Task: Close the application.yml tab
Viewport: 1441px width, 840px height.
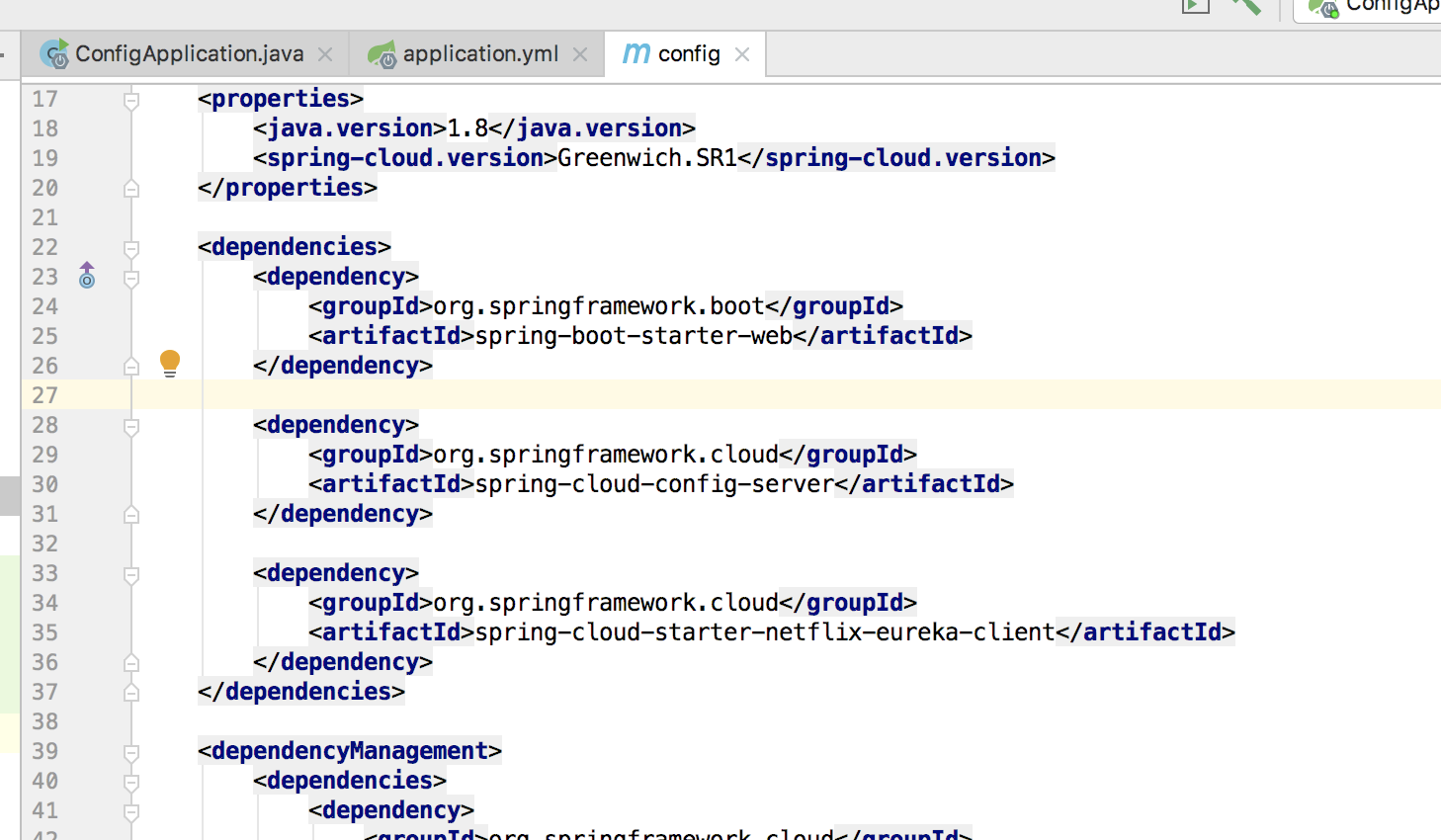Action: (x=580, y=55)
